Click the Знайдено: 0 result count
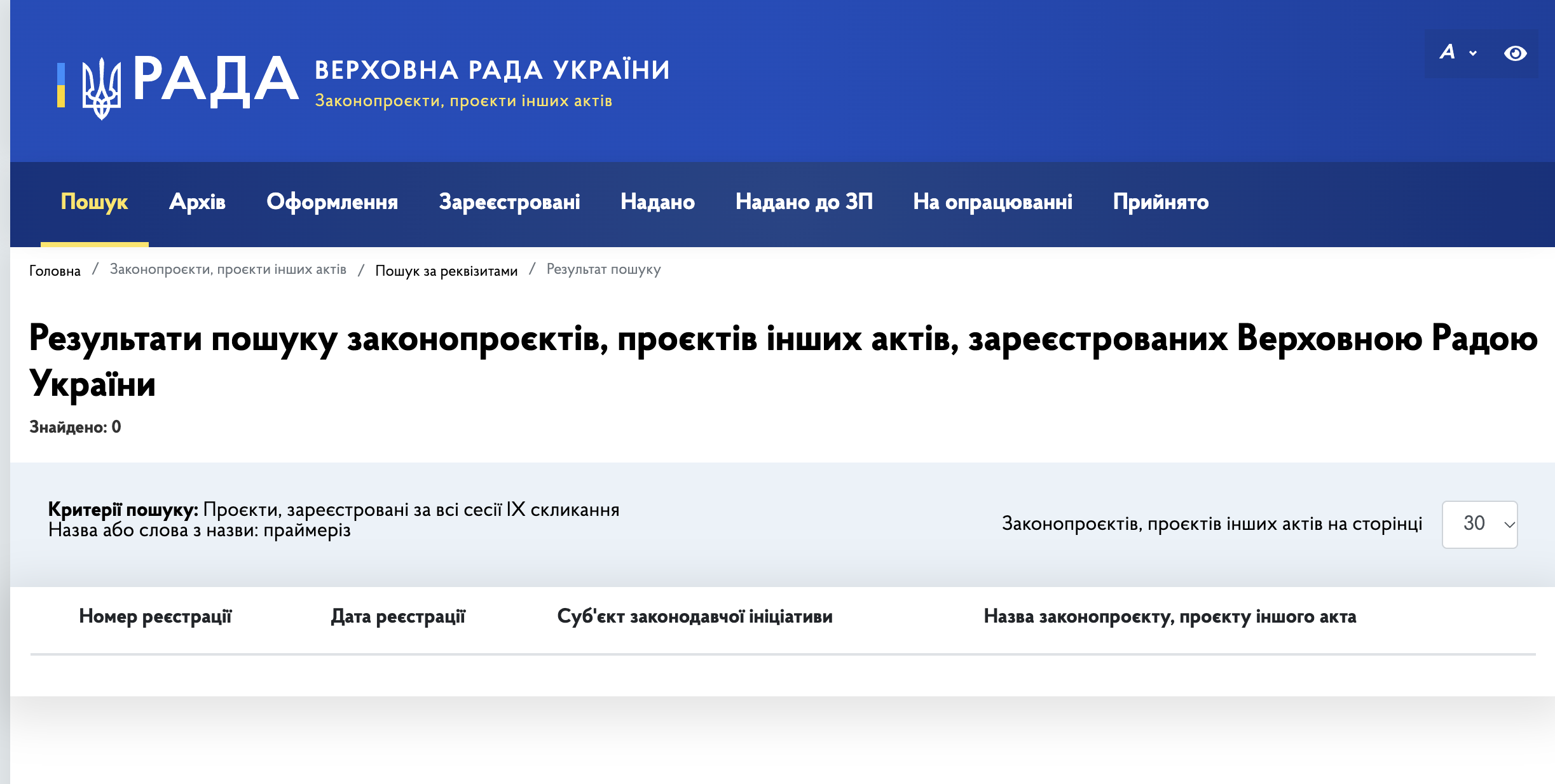 click(x=75, y=427)
